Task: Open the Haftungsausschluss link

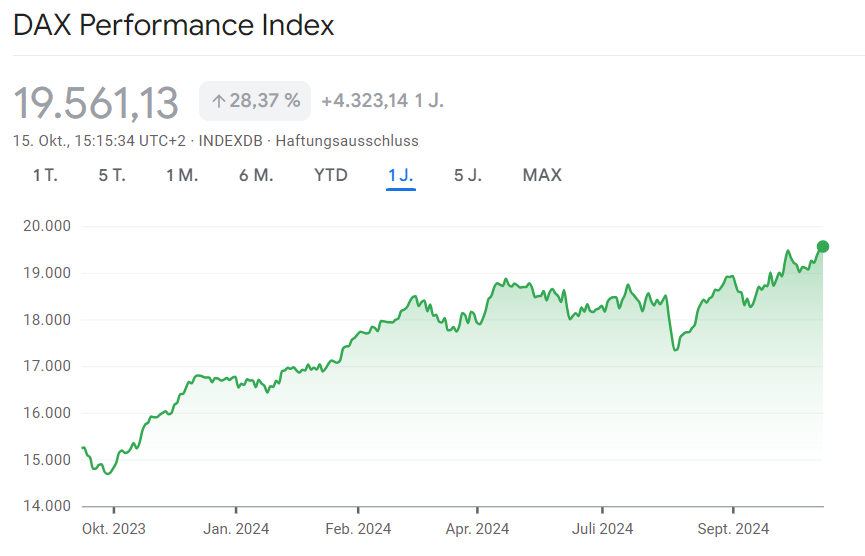Action: [x=347, y=141]
